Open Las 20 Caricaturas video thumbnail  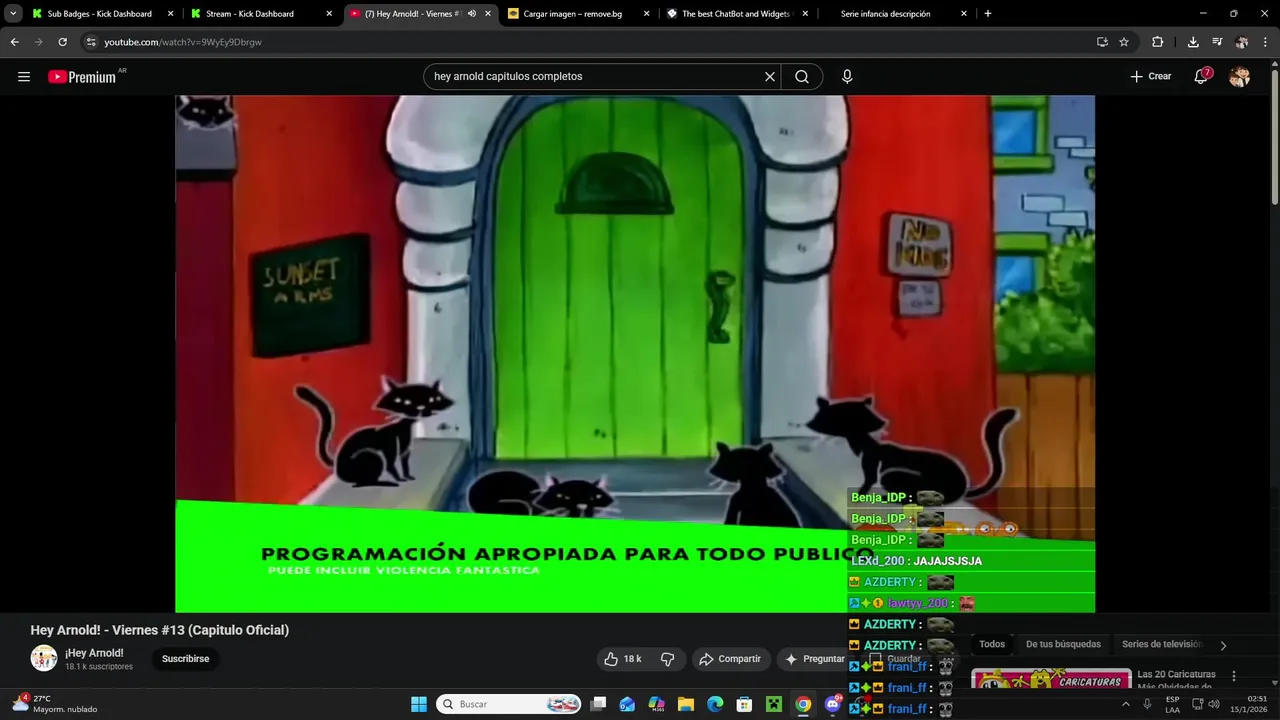(1051, 680)
